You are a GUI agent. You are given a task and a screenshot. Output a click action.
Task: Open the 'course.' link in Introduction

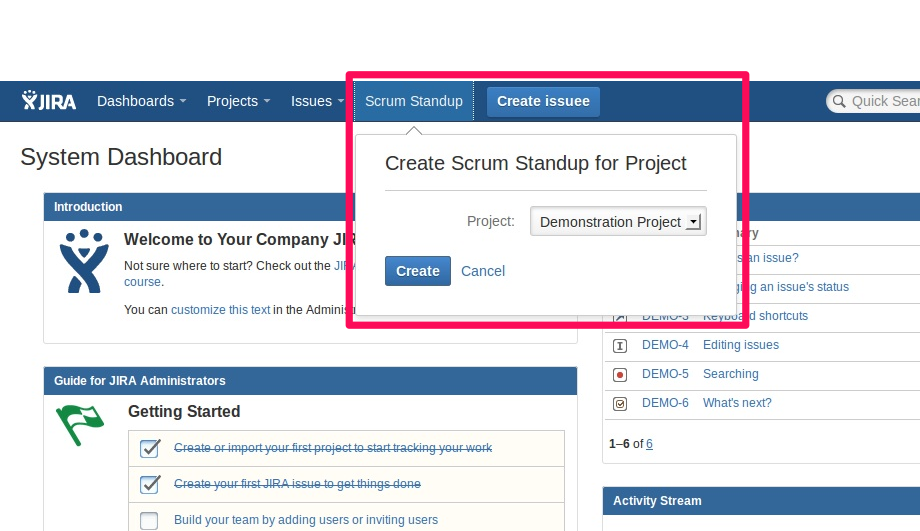144,282
